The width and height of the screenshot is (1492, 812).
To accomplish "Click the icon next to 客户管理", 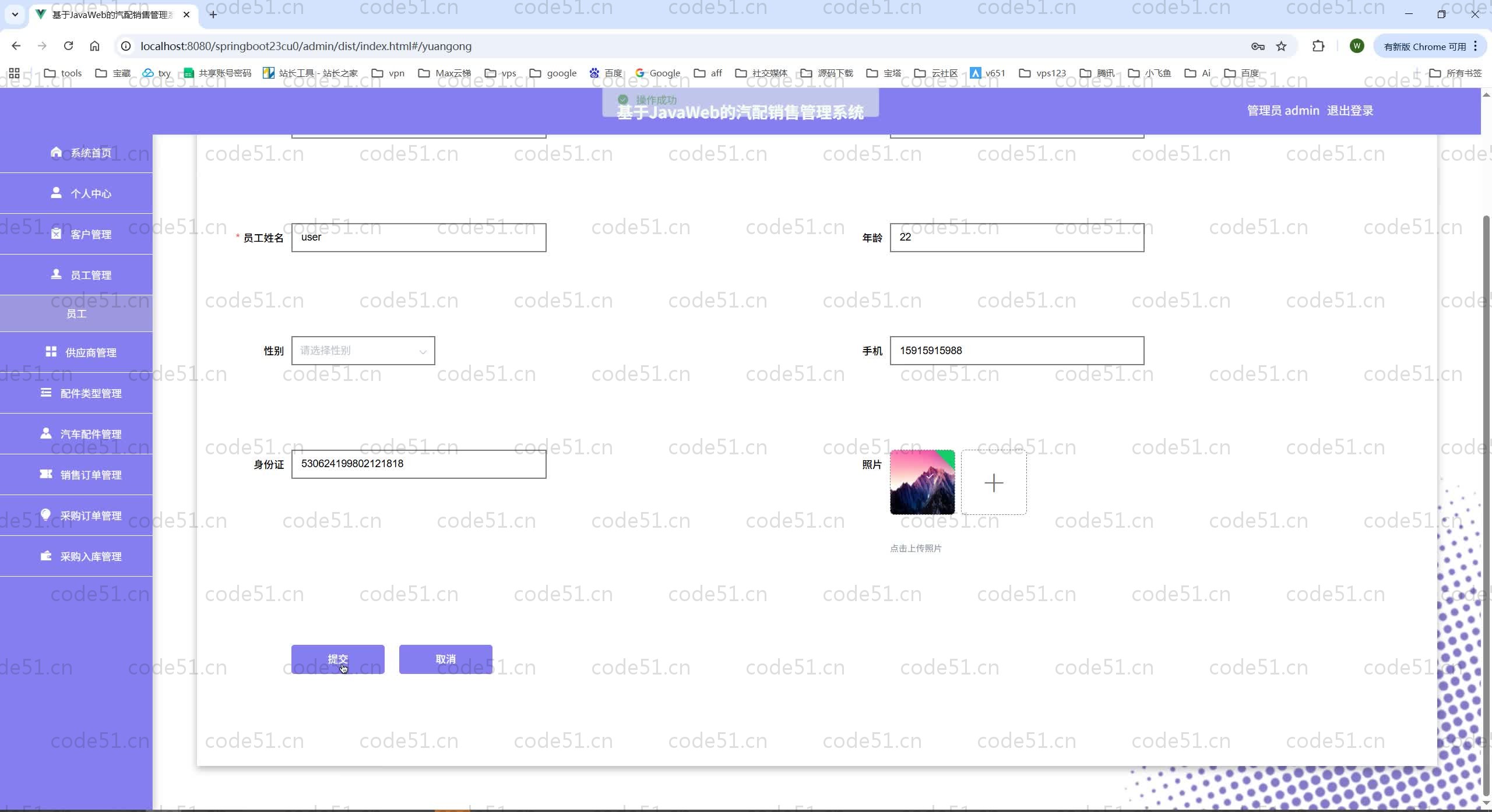I will pos(56,234).
